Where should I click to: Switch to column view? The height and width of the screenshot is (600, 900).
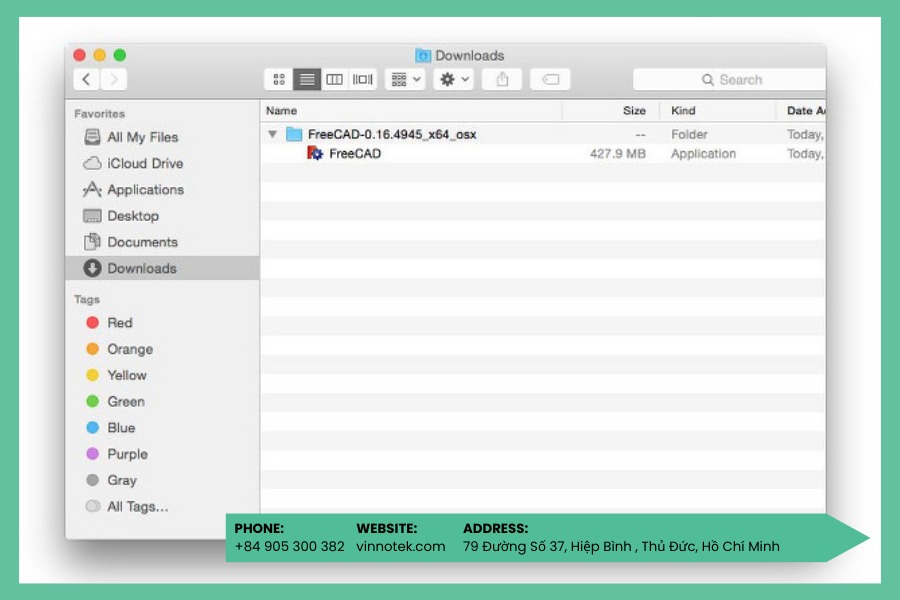pyautogui.click(x=334, y=79)
